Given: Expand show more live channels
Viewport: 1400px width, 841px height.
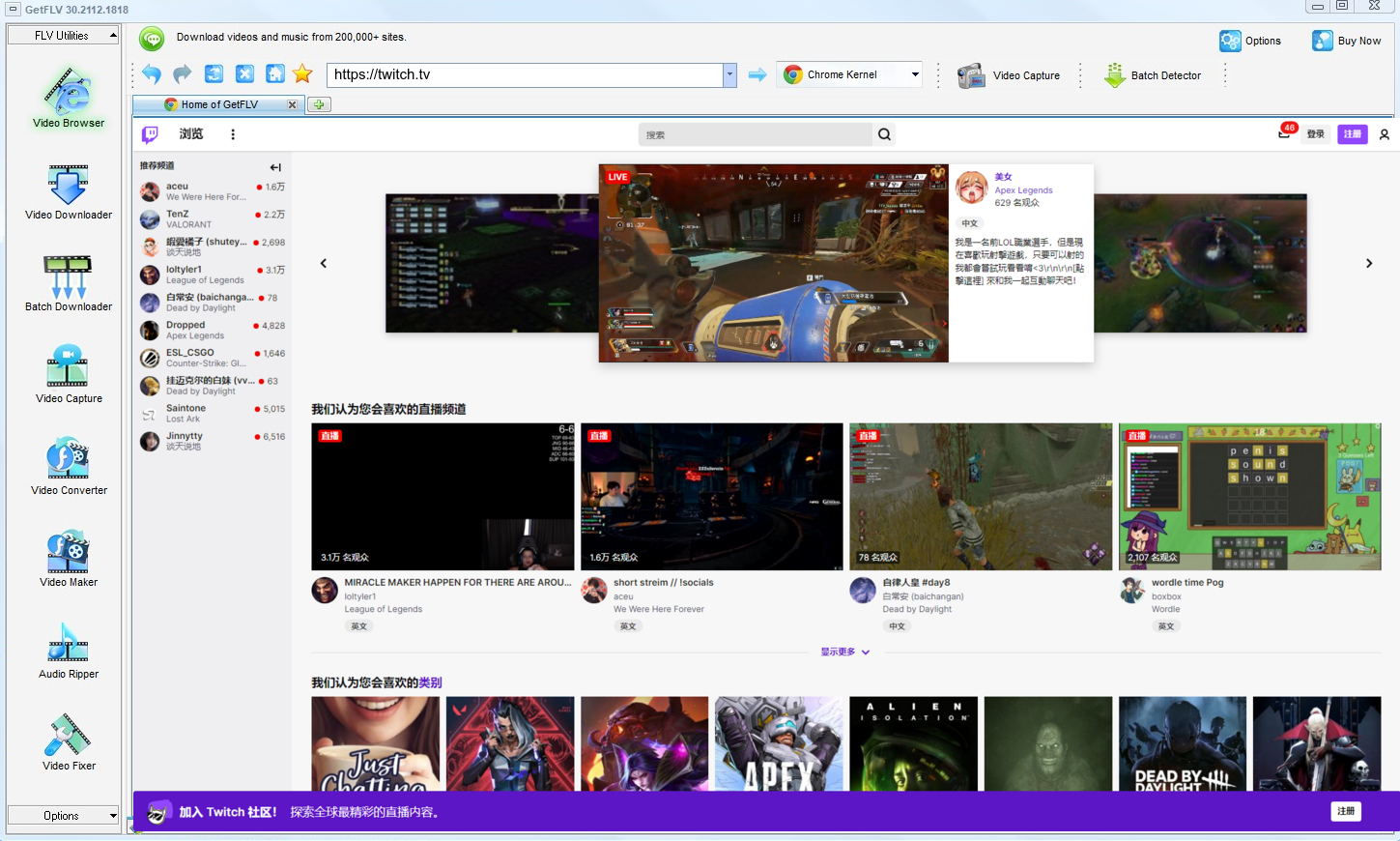Looking at the screenshot, I should (845, 652).
